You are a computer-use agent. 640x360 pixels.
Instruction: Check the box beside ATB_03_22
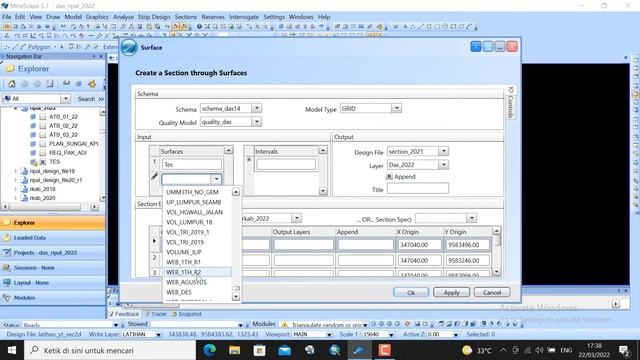42,135
